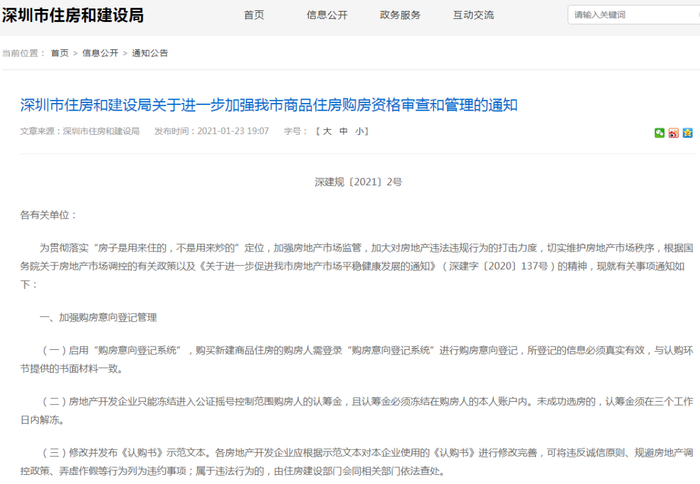Open the 互动交流 navigation menu item
The image size is (700, 484).
click(473, 15)
